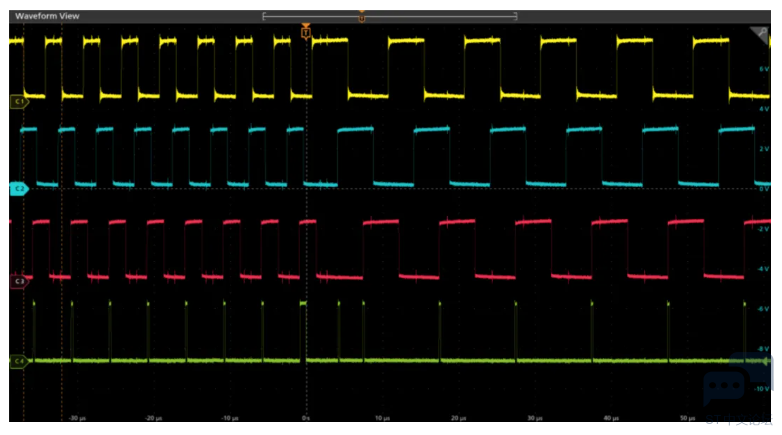Click the -30 µs time axis label
782x435 pixels.
click(75, 418)
